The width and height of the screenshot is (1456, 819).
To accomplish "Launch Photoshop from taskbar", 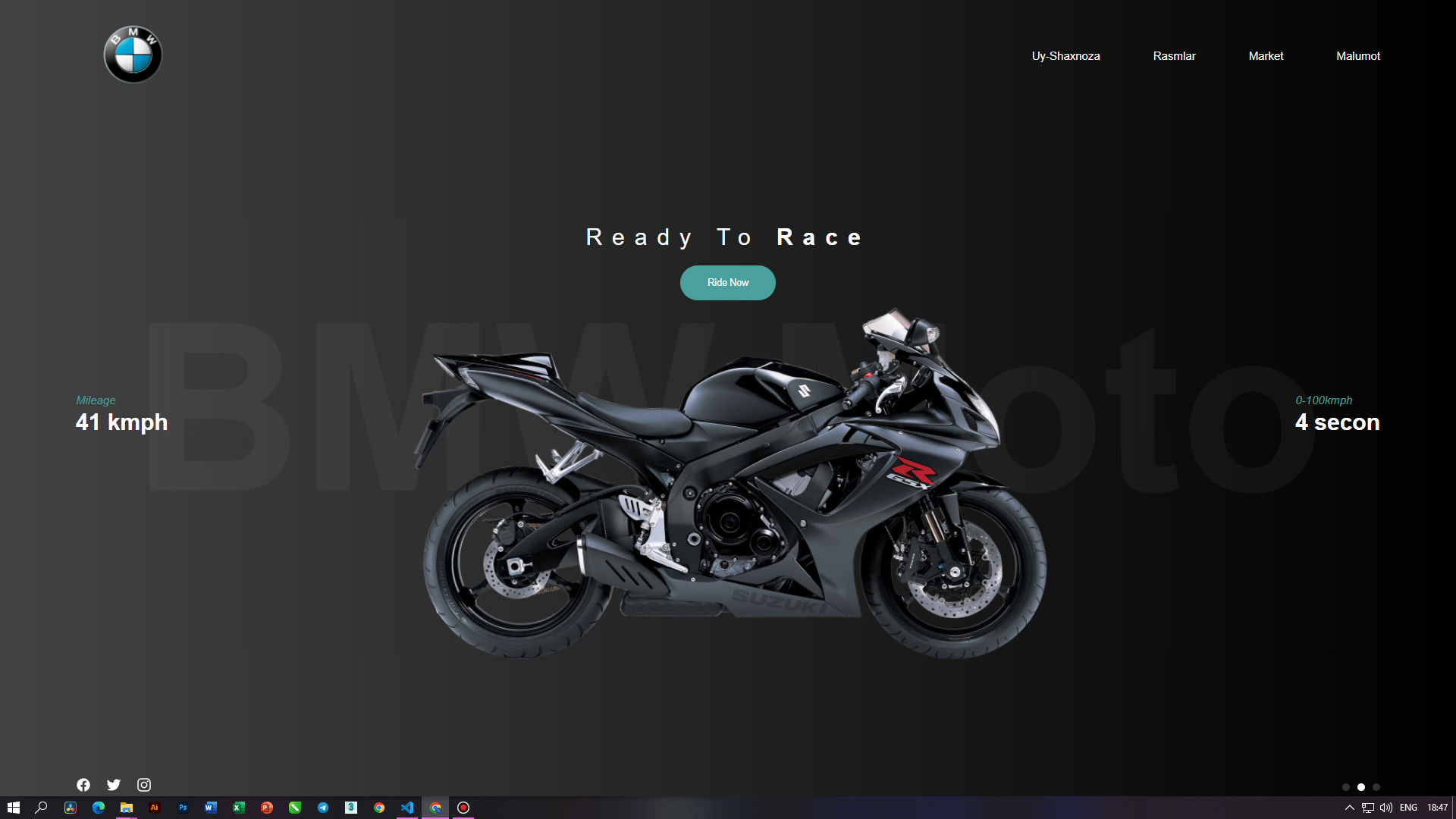I will [183, 808].
